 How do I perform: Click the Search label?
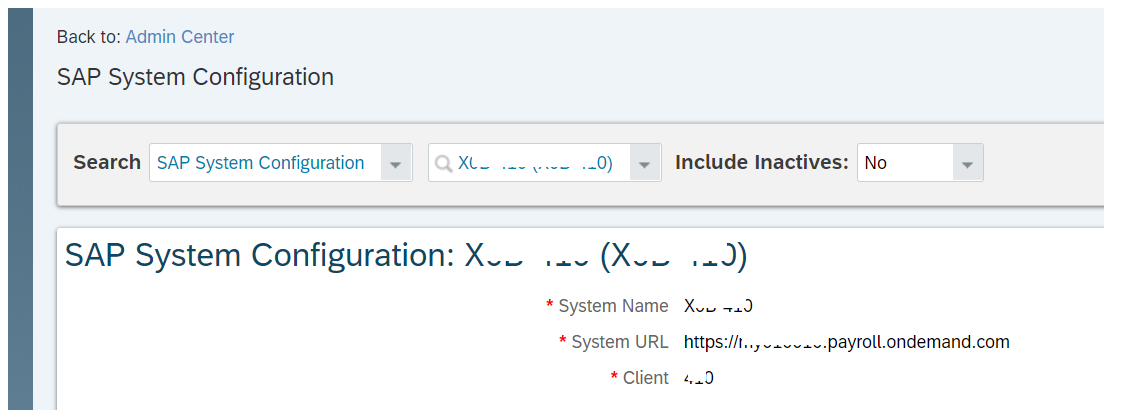[x=107, y=162]
